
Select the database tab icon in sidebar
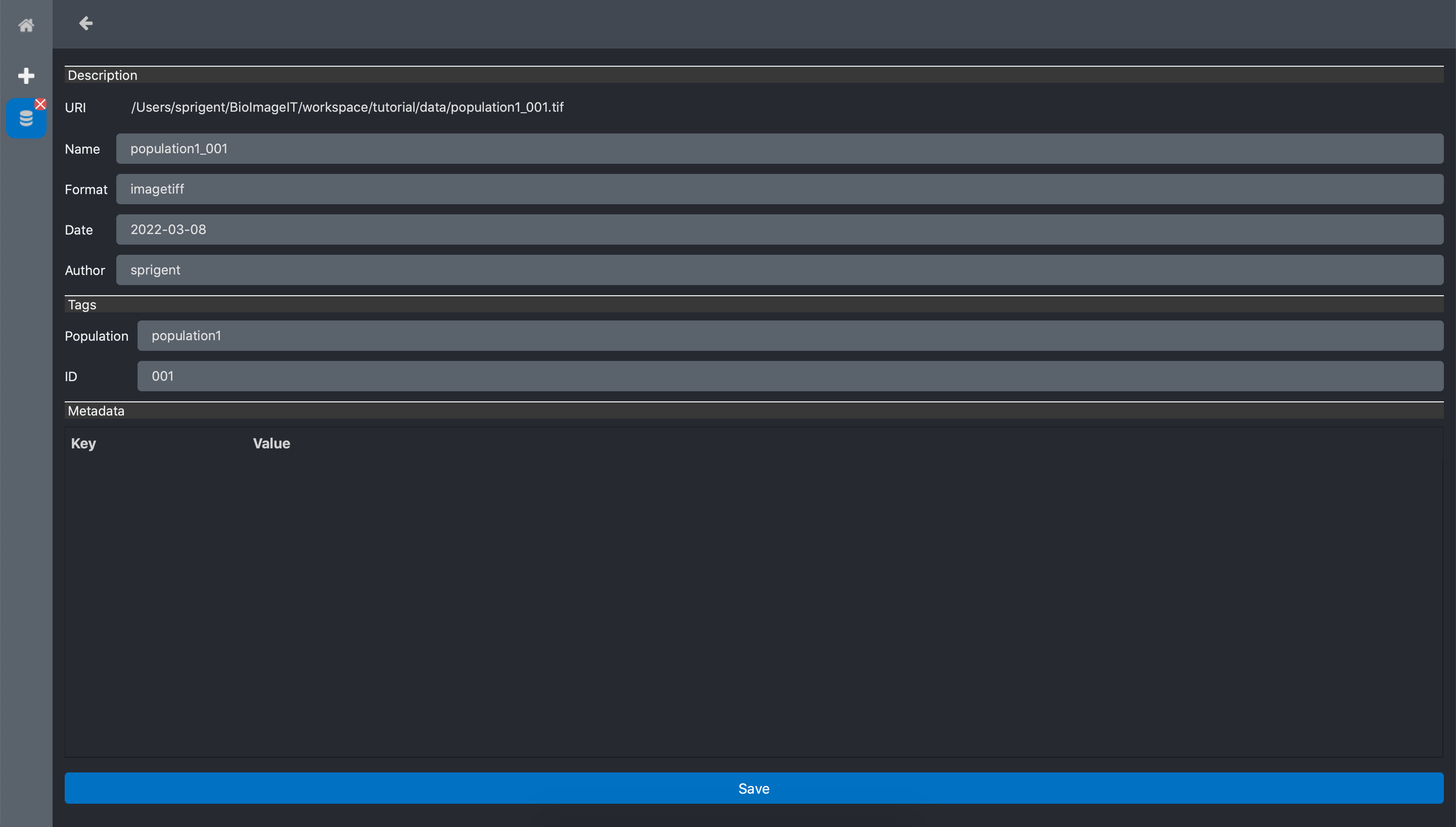pyautogui.click(x=26, y=118)
